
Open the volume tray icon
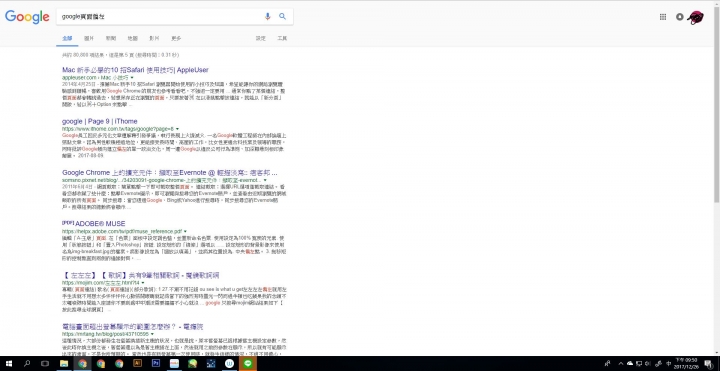click(648, 364)
